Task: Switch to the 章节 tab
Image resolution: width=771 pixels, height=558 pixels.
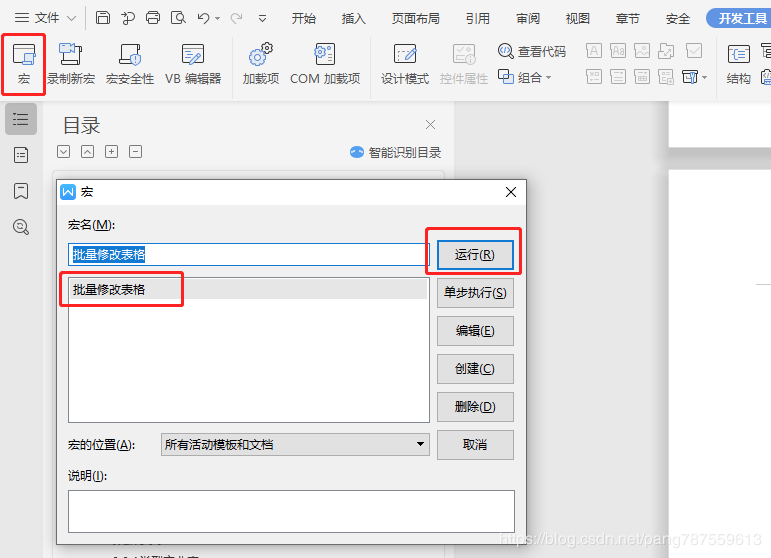Action: click(x=627, y=19)
